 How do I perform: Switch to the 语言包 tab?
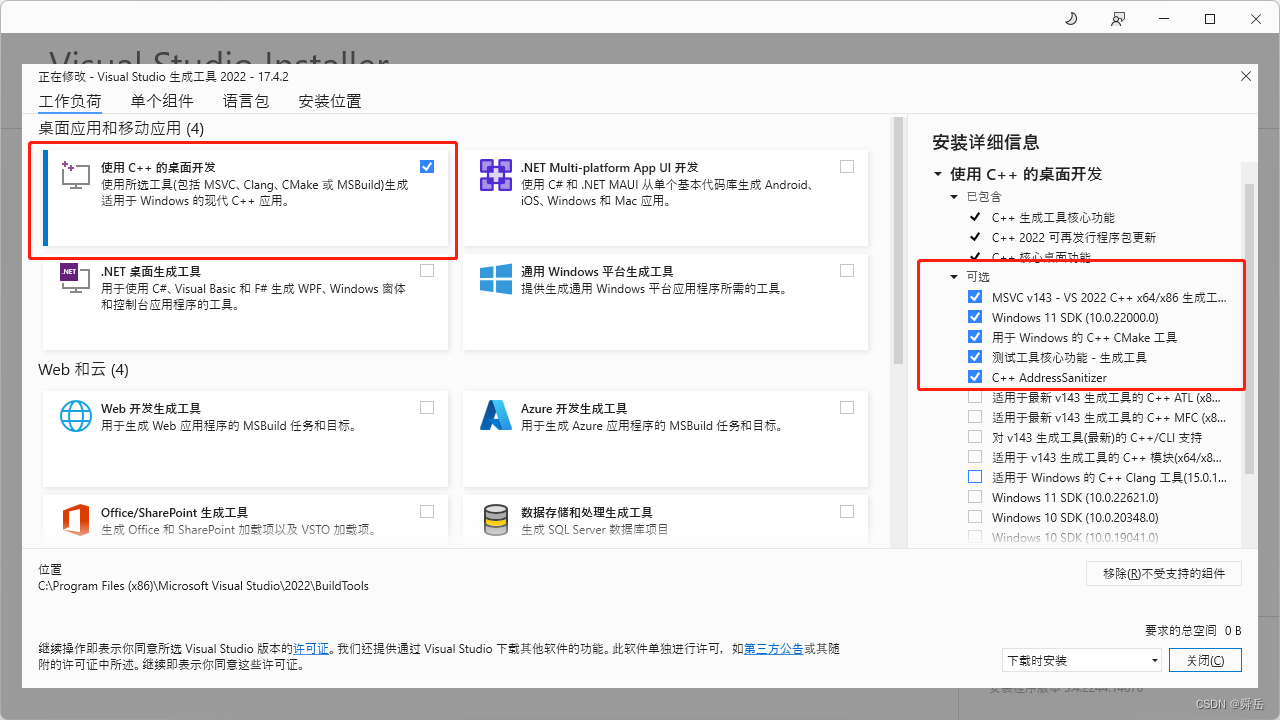click(x=246, y=101)
